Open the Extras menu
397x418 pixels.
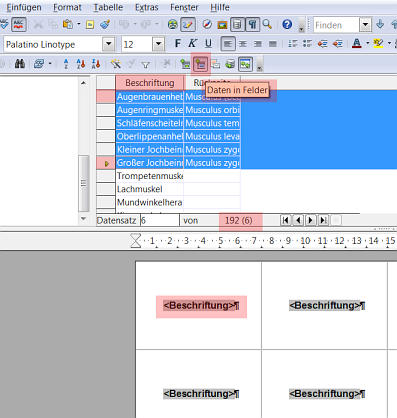[147, 7]
